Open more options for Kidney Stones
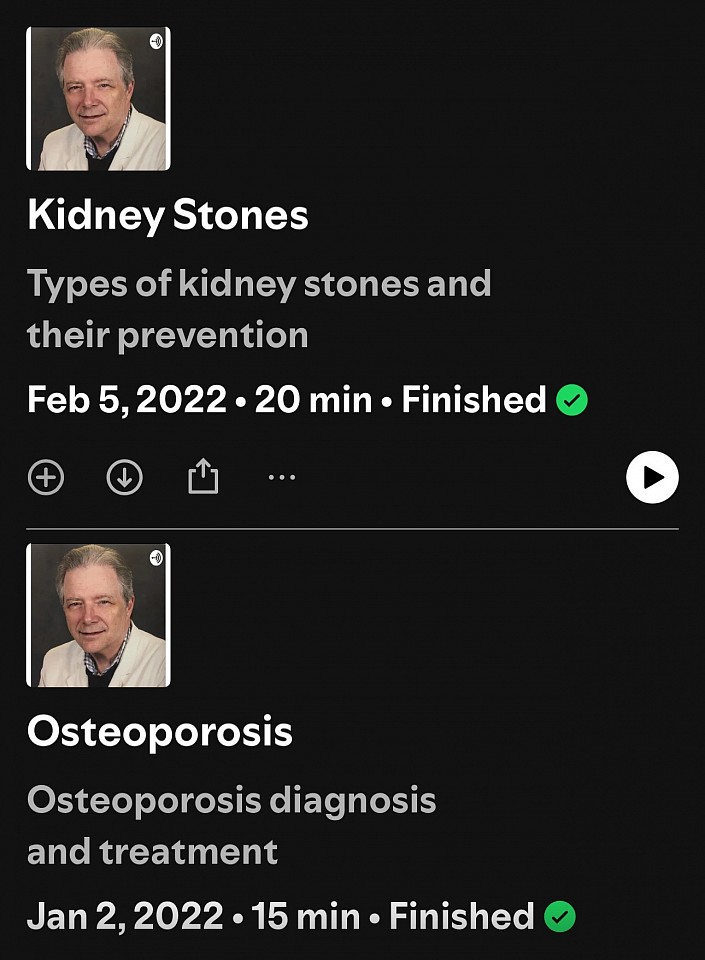This screenshot has width=705, height=960. (282, 478)
